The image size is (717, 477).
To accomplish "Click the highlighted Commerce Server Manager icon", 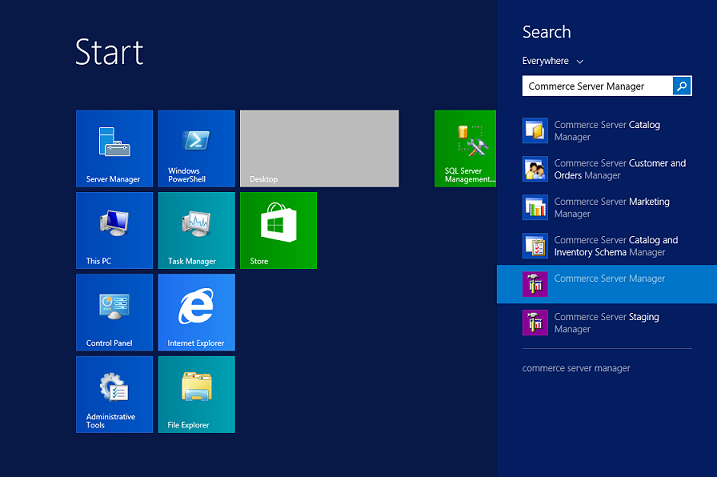I will tap(535, 284).
